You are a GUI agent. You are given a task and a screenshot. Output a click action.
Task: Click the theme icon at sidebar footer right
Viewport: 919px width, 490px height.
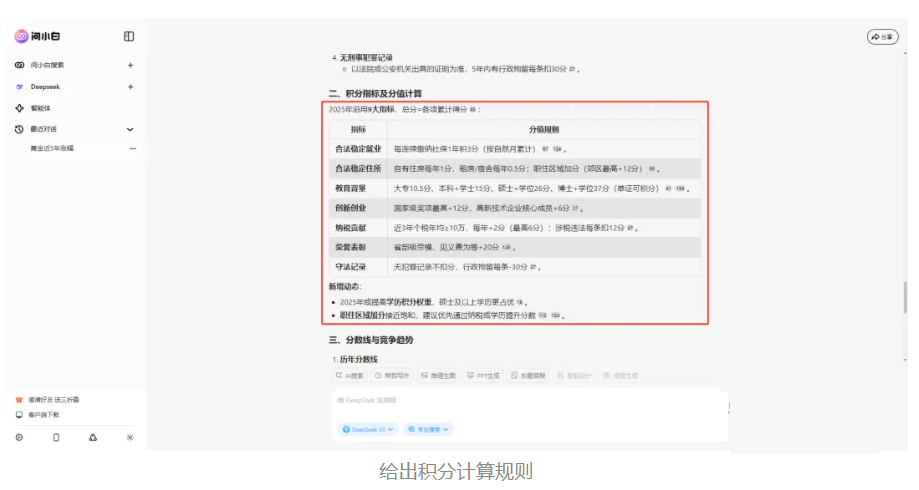point(130,437)
